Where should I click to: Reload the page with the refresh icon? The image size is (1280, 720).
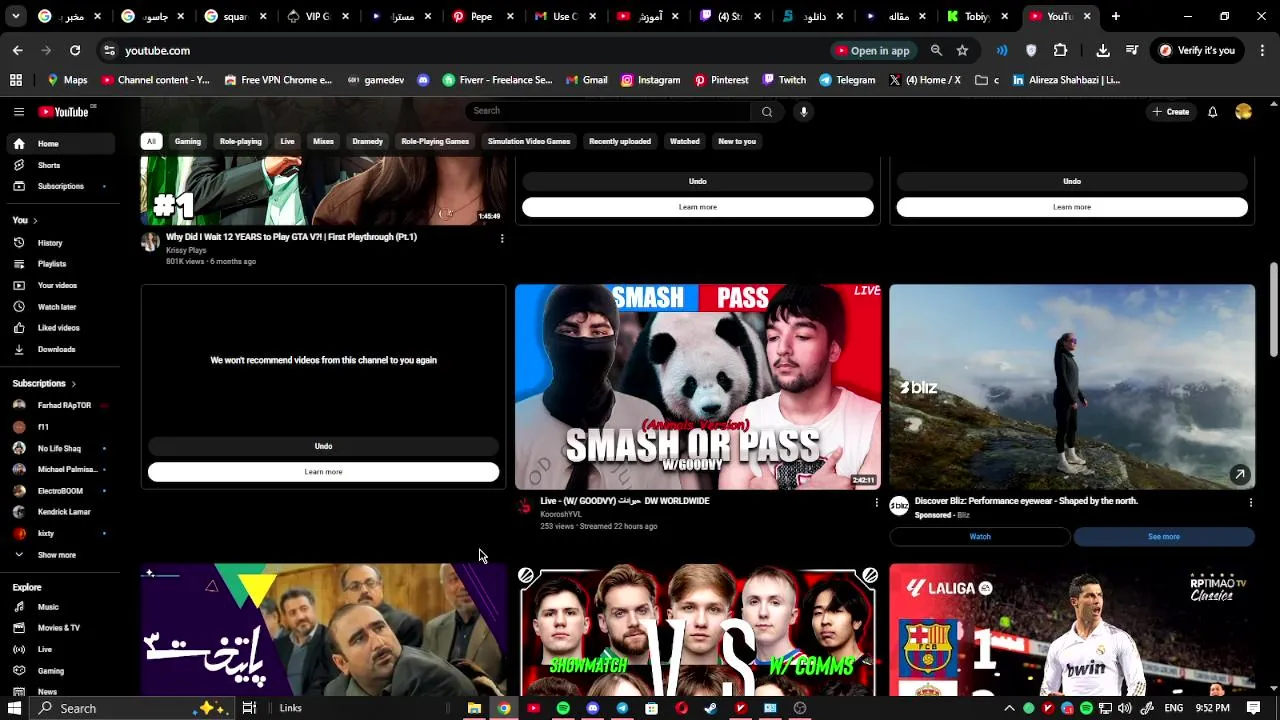75,50
